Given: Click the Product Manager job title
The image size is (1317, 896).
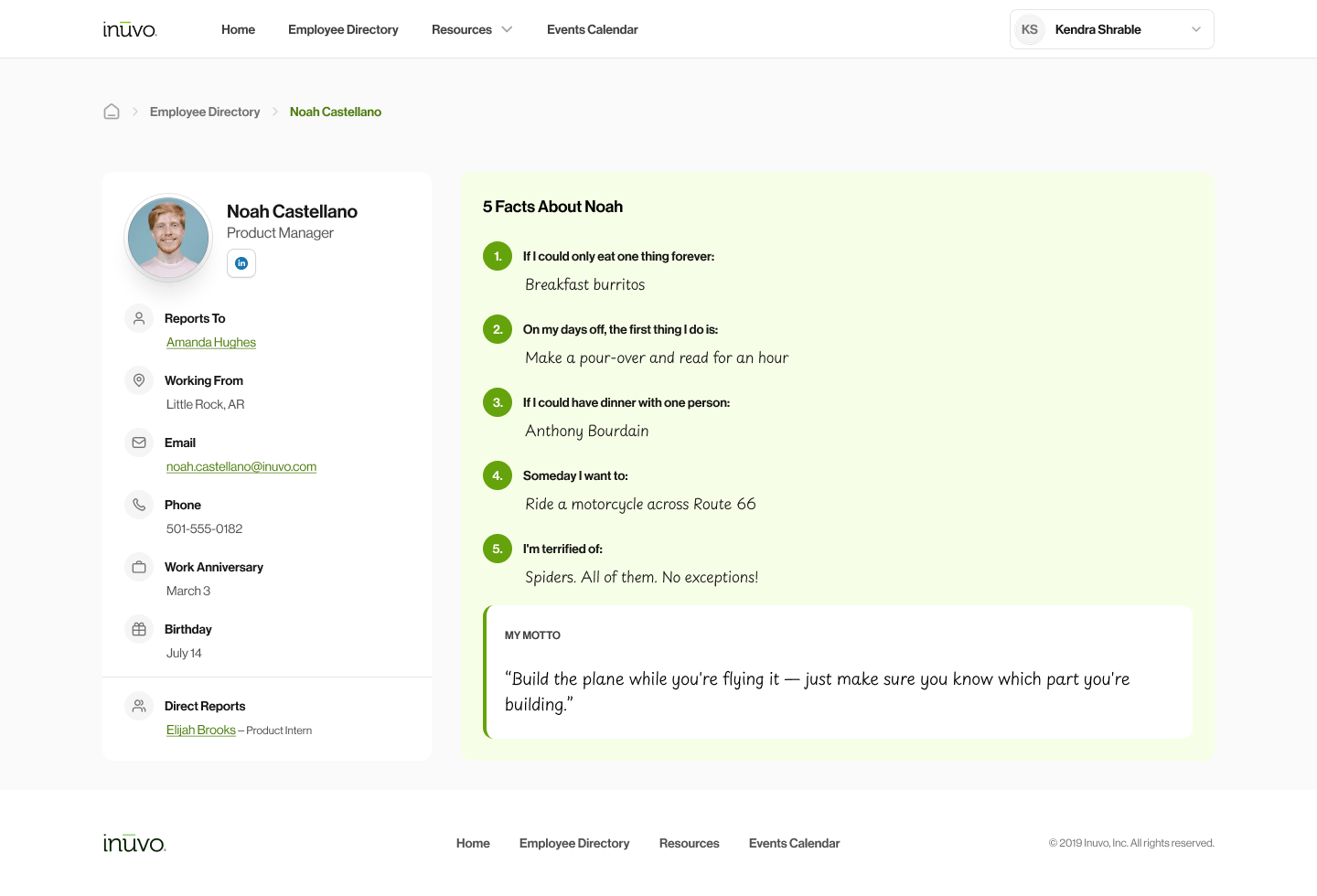Looking at the screenshot, I should (280, 233).
